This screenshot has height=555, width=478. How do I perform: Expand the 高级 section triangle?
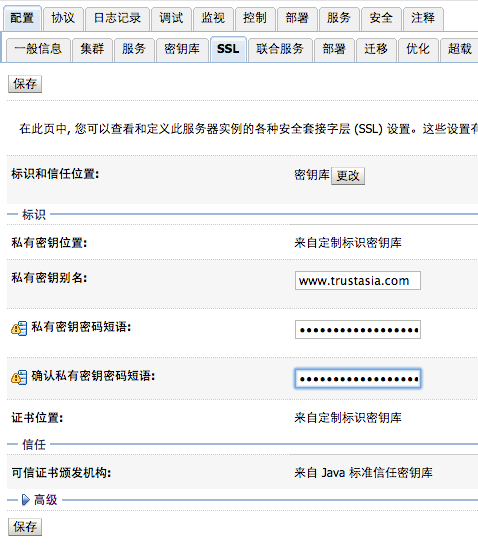[x=25, y=500]
